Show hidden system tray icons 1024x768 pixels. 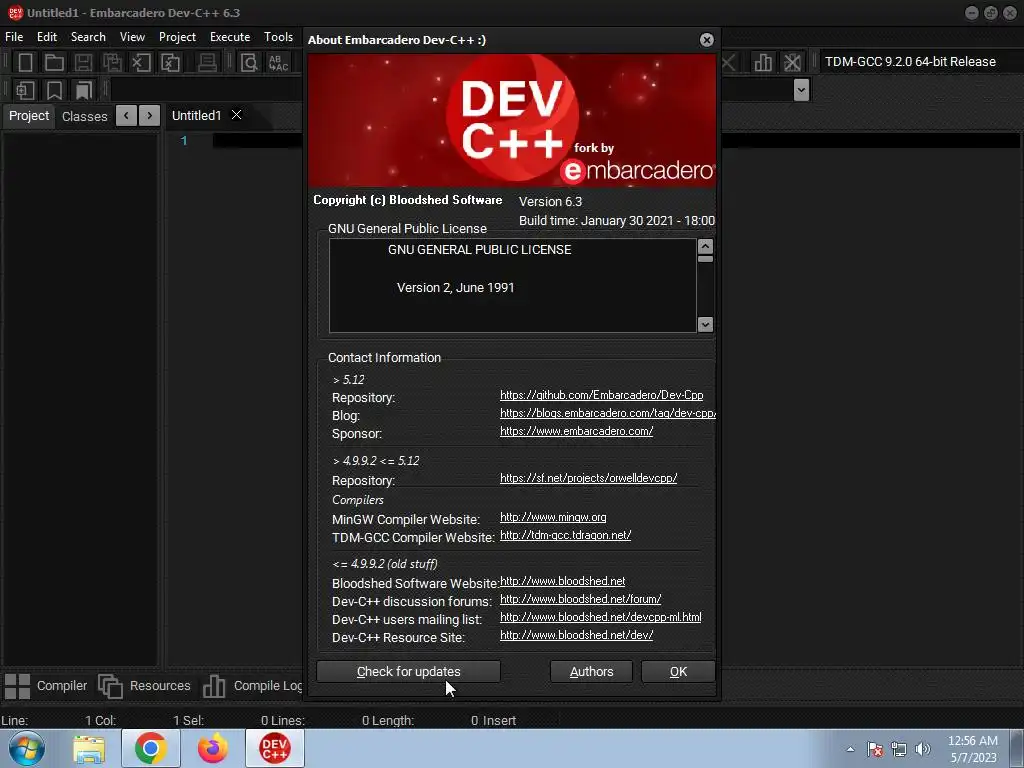(850, 749)
